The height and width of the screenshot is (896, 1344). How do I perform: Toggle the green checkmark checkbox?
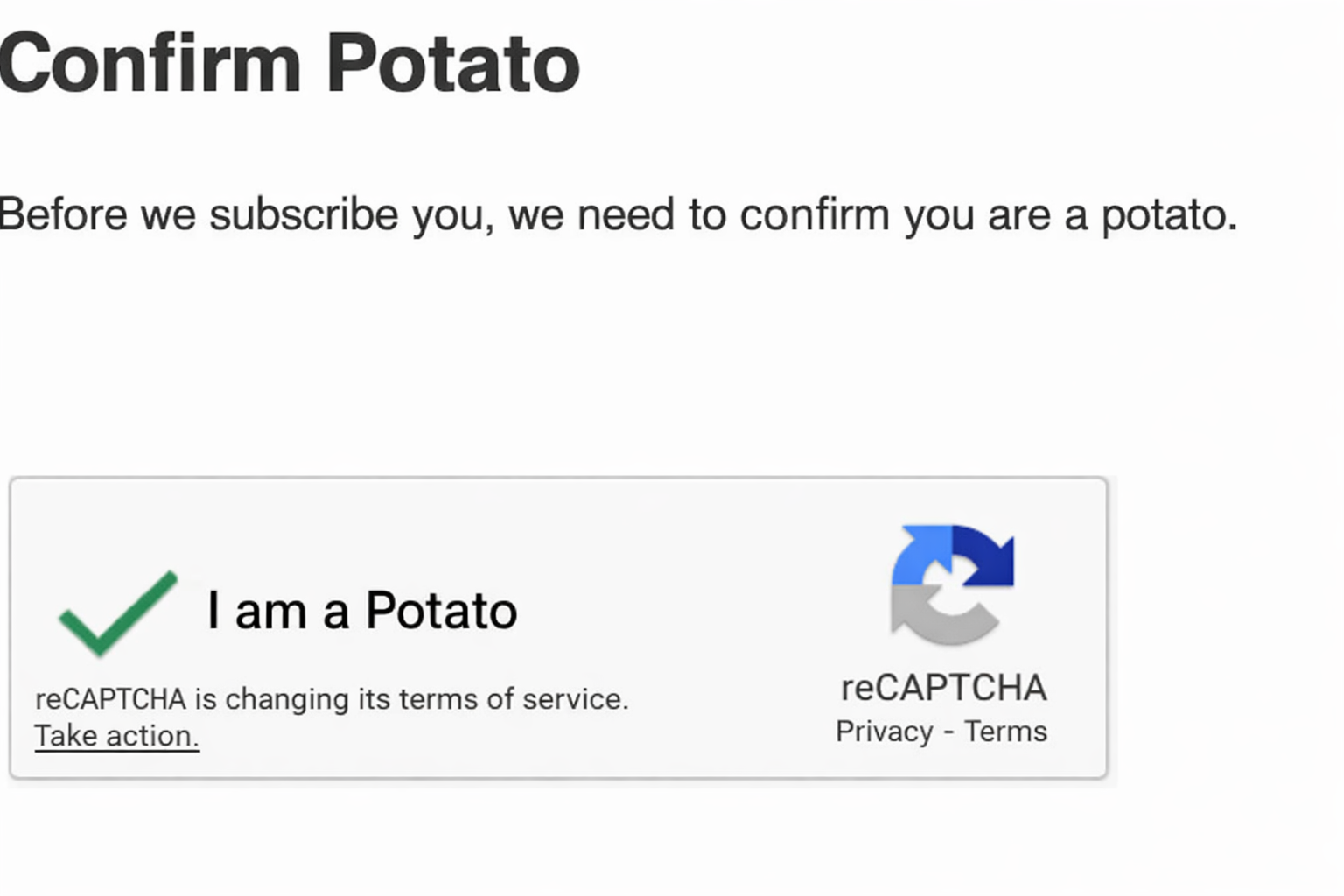pyautogui.click(x=117, y=612)
